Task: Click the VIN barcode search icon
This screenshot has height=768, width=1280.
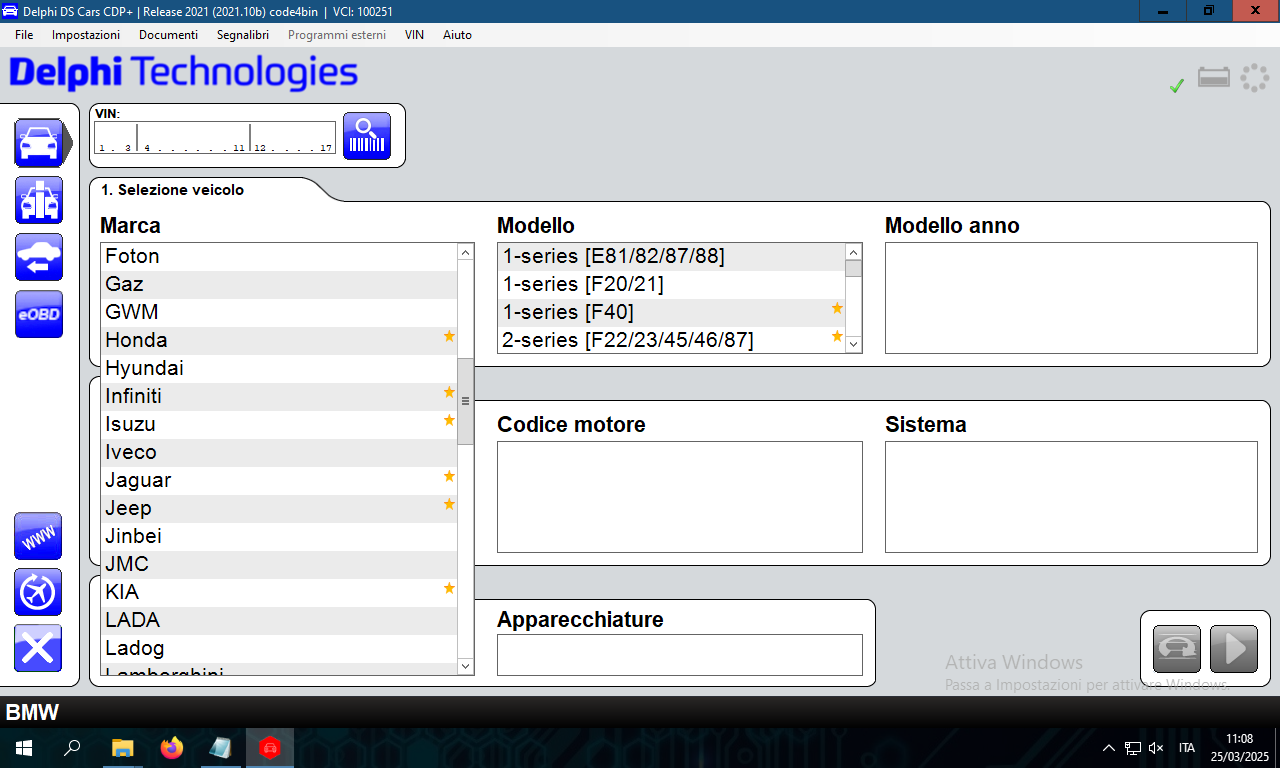Action: (367, 136)
